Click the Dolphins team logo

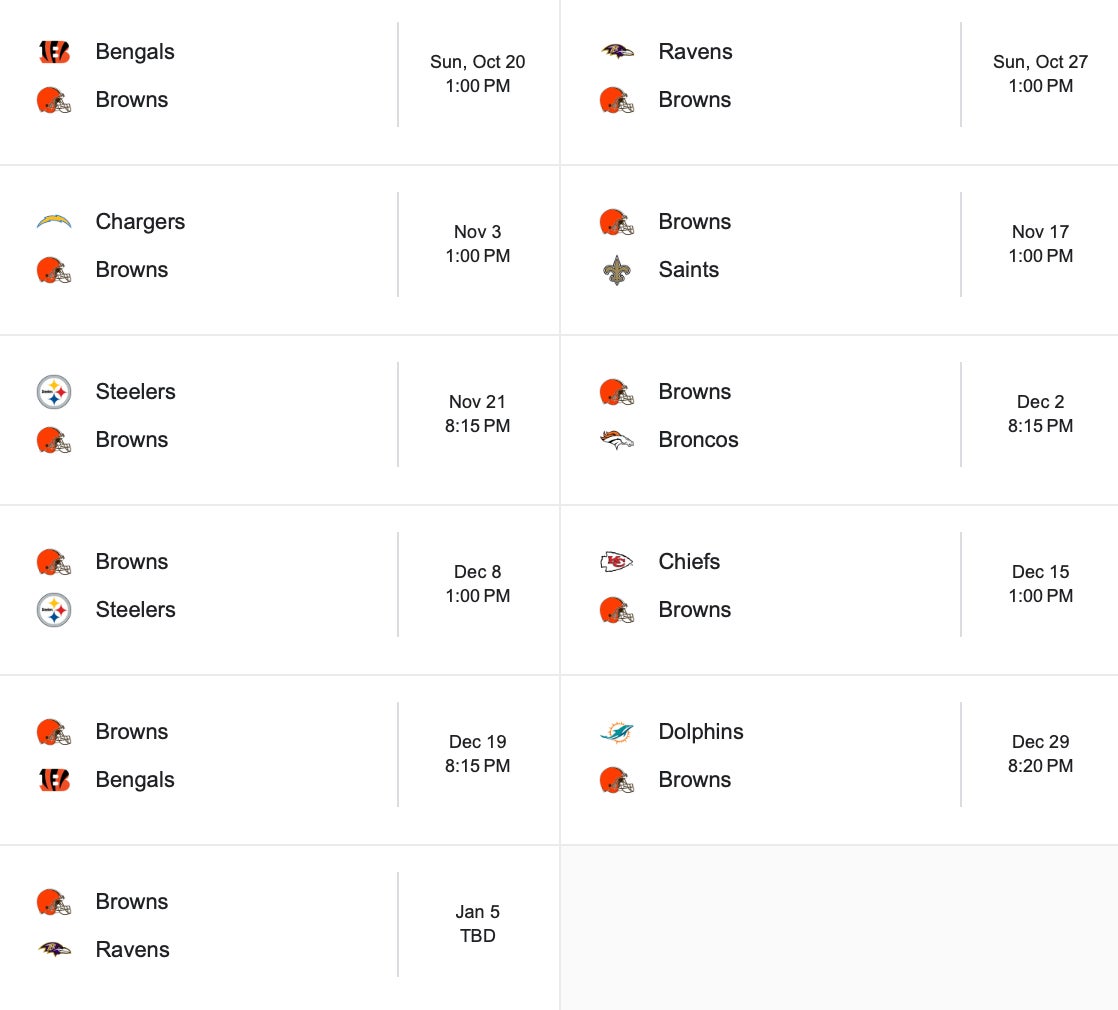click(x=617, y=732)
